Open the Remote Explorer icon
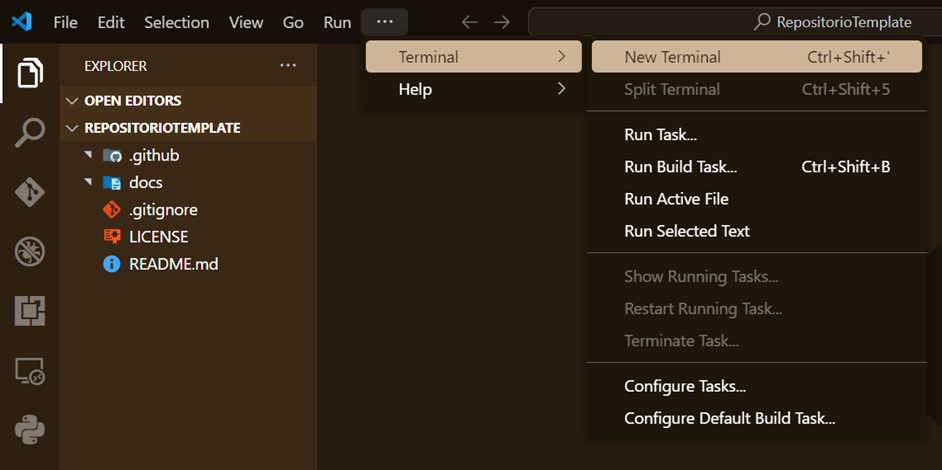Image resolution: width=942 pixels, height=470 pixels. (29, 371)
